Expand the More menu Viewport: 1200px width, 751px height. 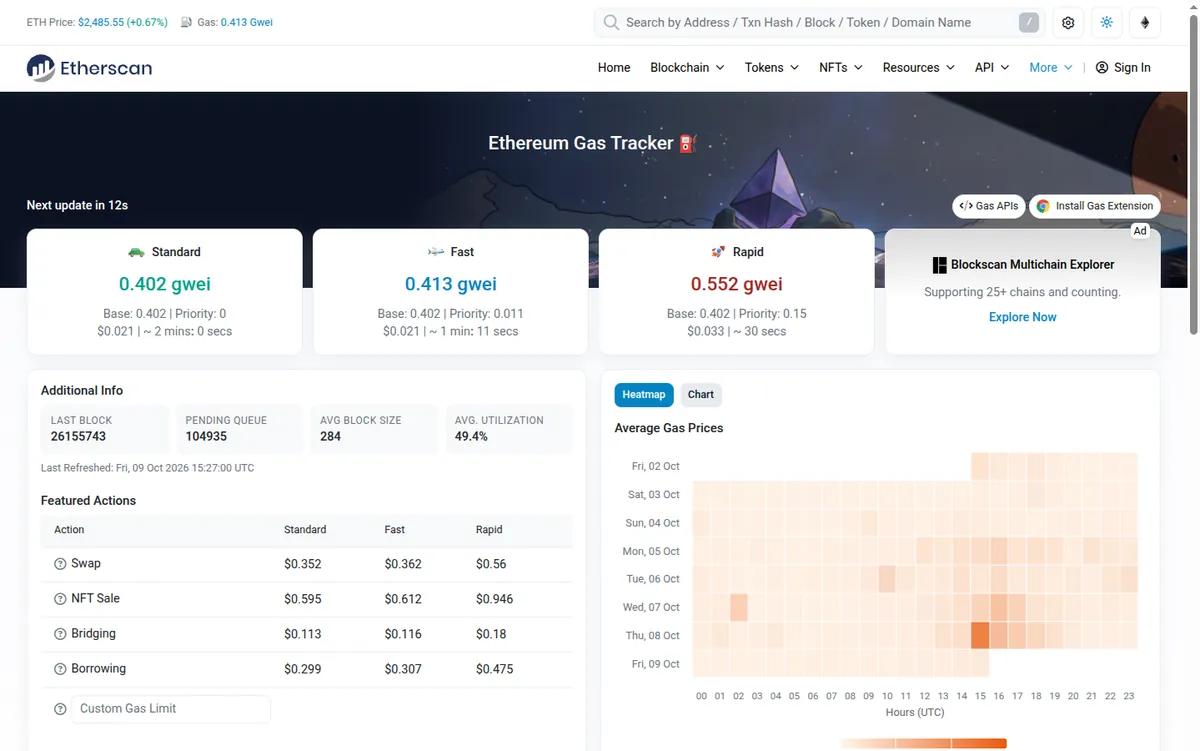pyautogui.click(x=1051, y=68)
